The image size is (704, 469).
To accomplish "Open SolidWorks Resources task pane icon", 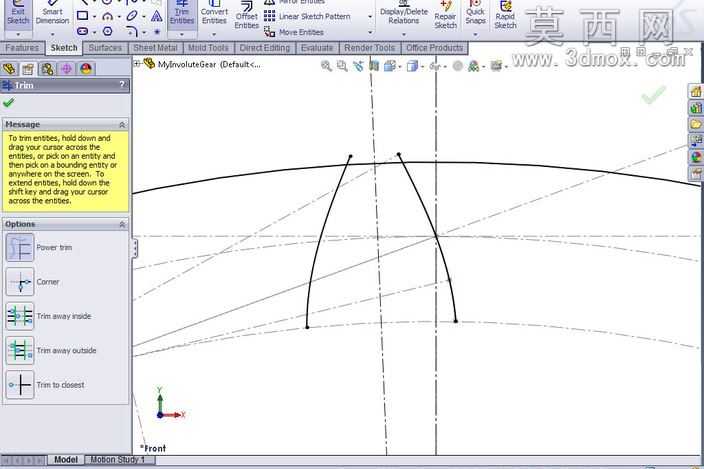I will pyautogui.click(x=696, y=92).
